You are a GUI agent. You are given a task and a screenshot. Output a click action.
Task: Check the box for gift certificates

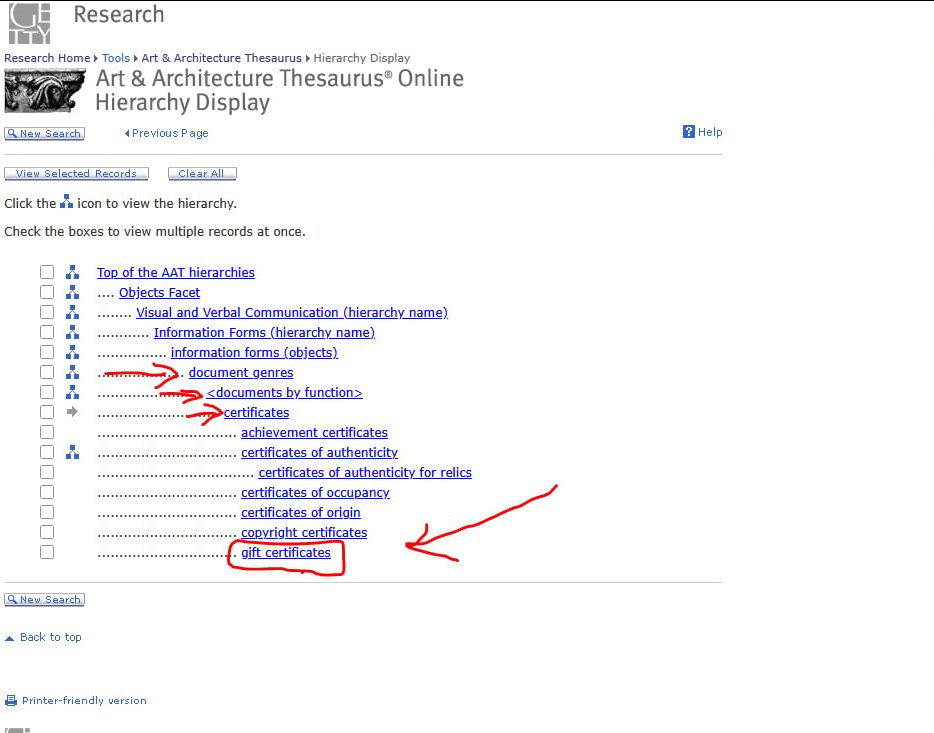tap(47, 552)
